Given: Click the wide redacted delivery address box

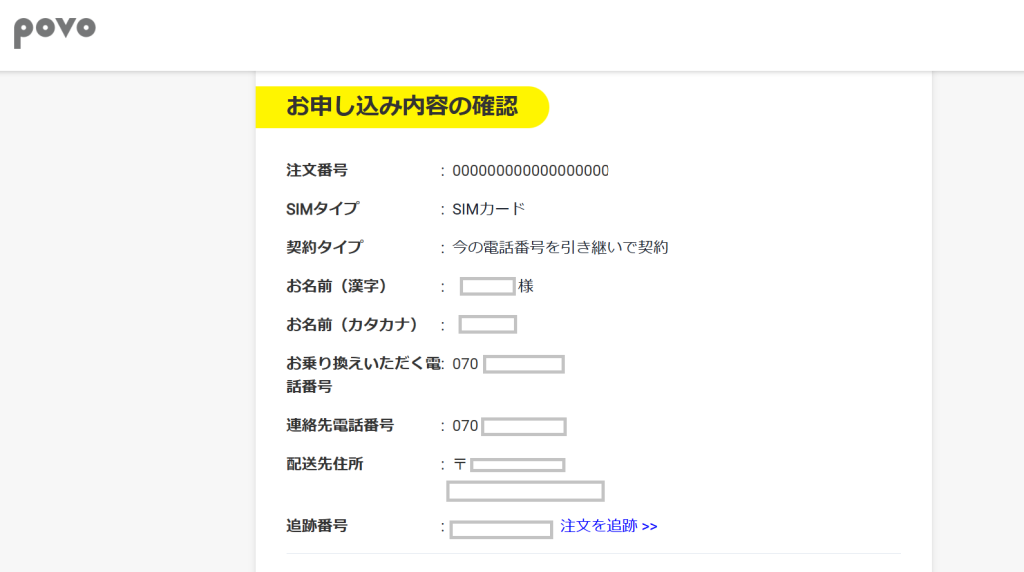Looking at the screenshot, I should click(x=525, y=491).
